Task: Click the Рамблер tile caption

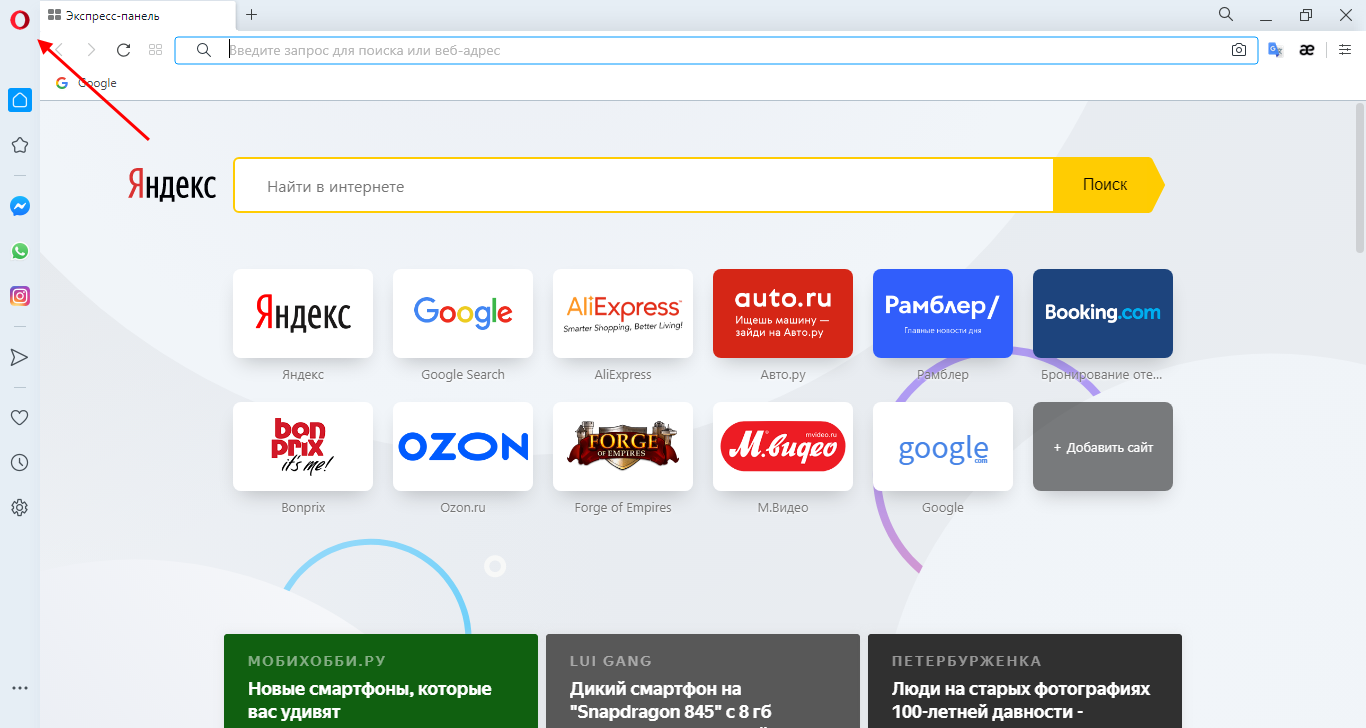Action: (943, 375)
